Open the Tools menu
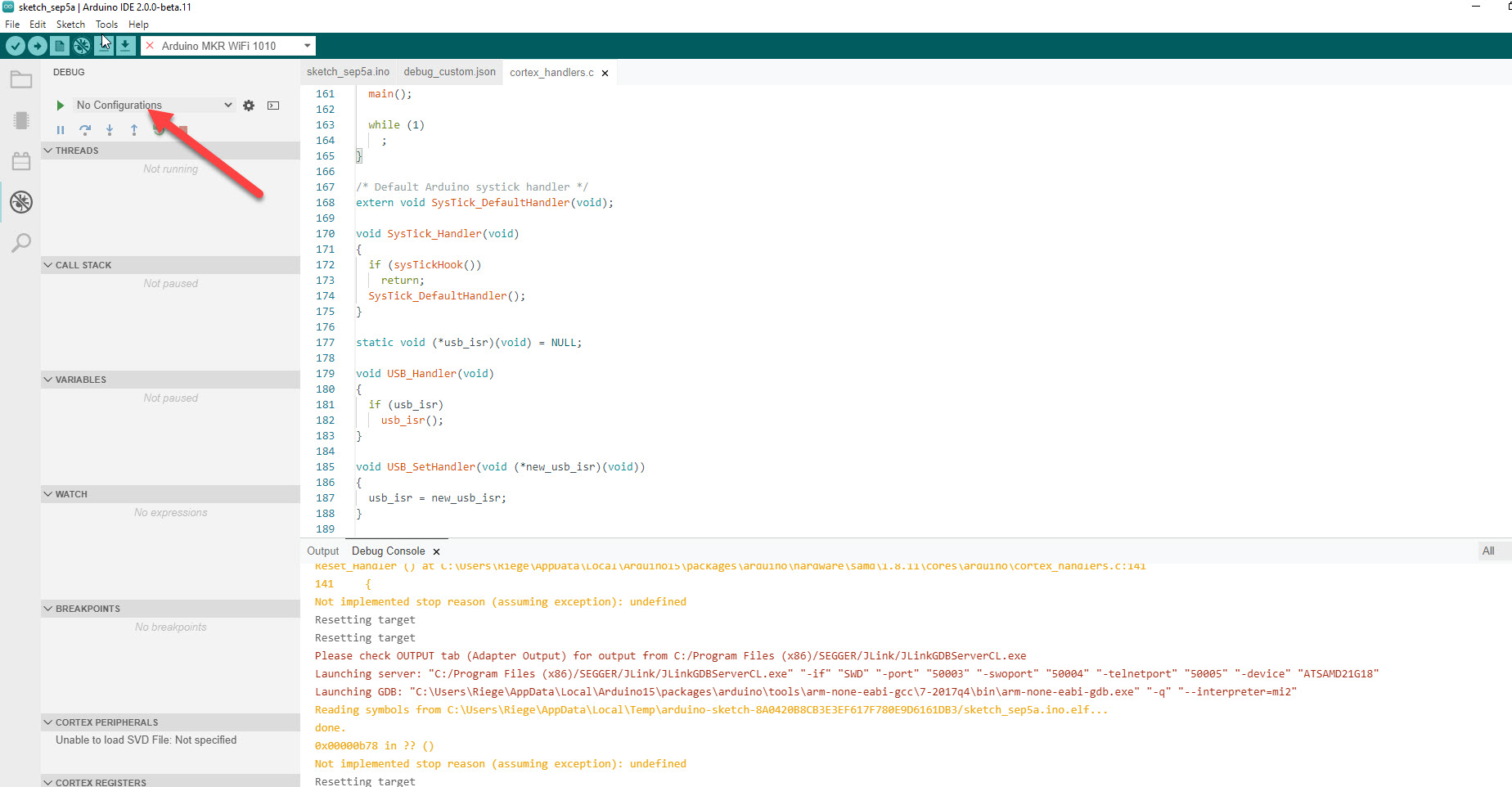 pyautogui.click(x=106, y=24)
